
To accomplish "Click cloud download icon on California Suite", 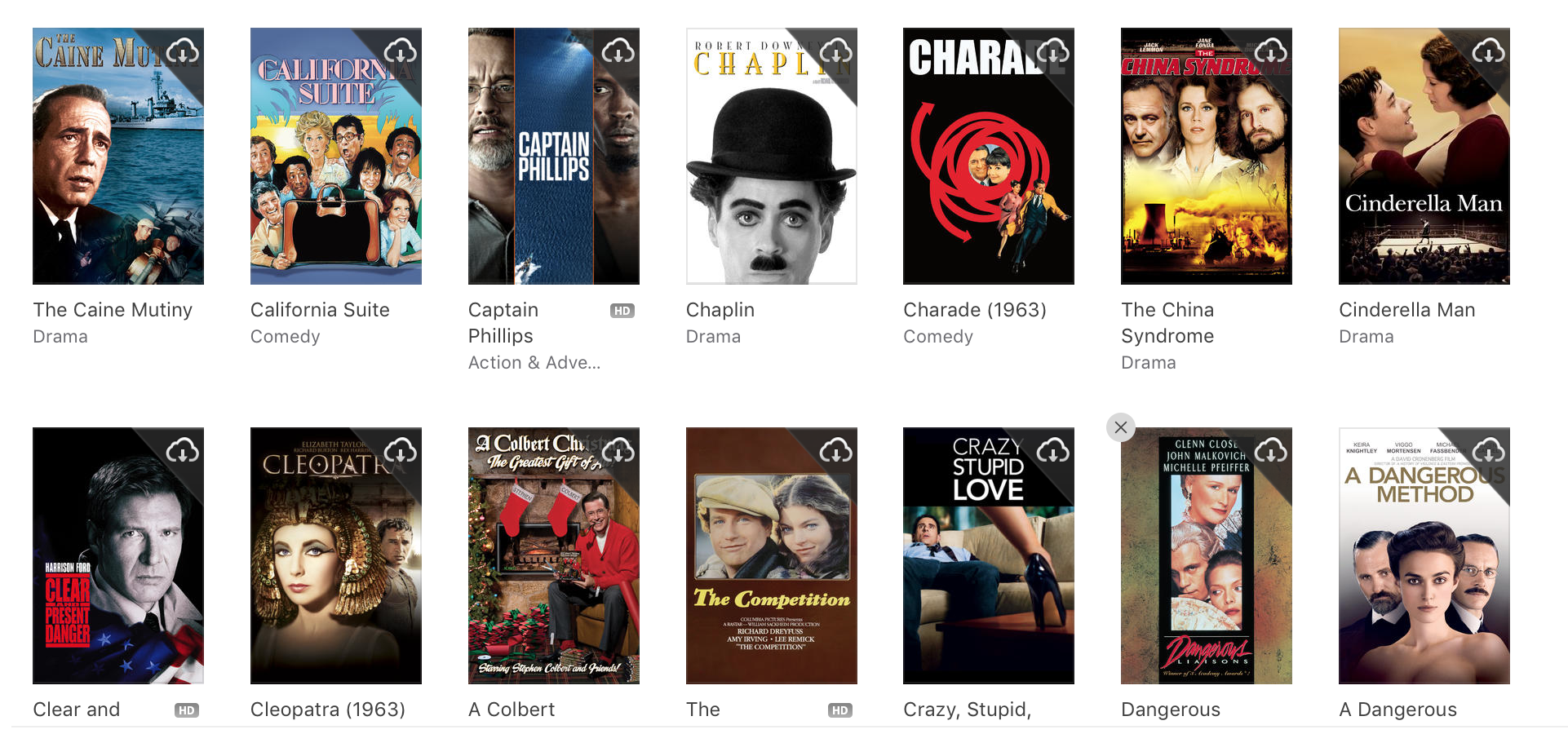I will (401, 51).
